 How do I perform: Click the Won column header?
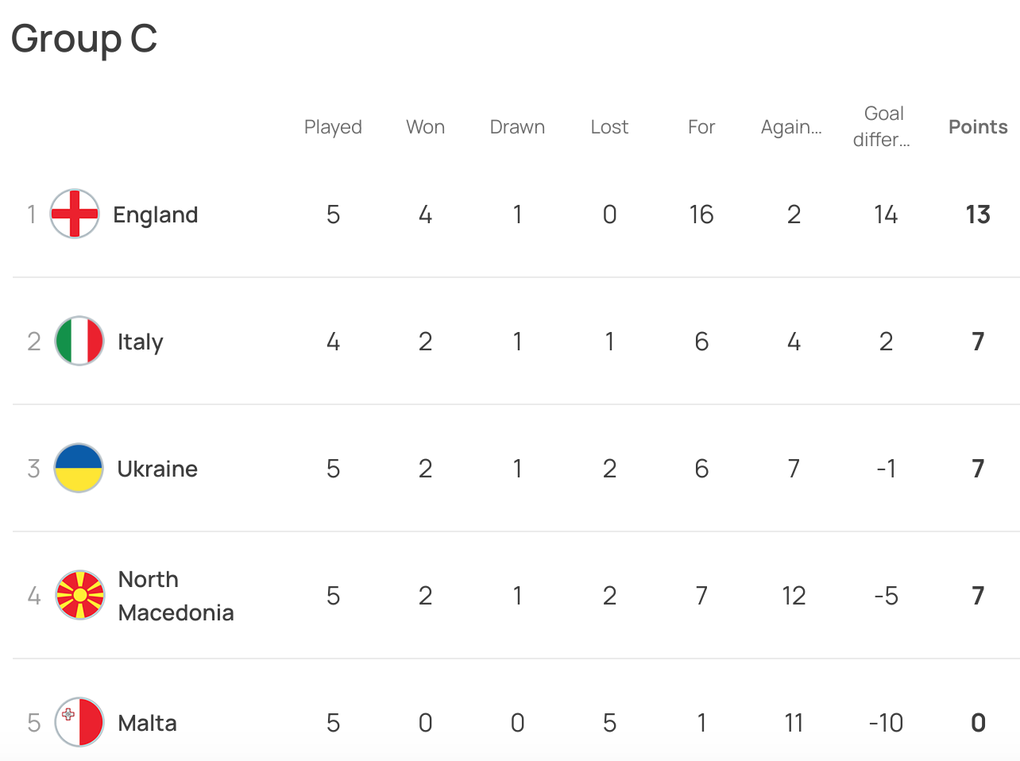425,127
